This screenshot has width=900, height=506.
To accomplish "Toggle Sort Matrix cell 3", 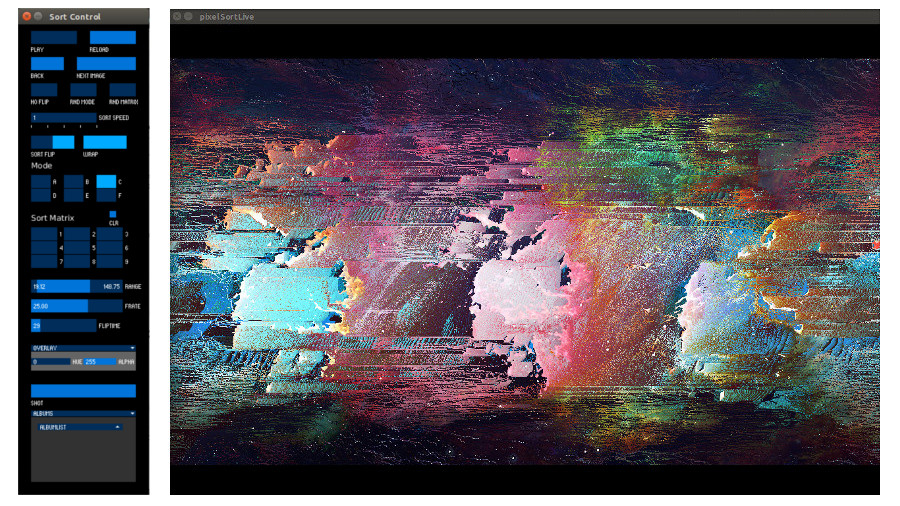I will coord(110,234).
